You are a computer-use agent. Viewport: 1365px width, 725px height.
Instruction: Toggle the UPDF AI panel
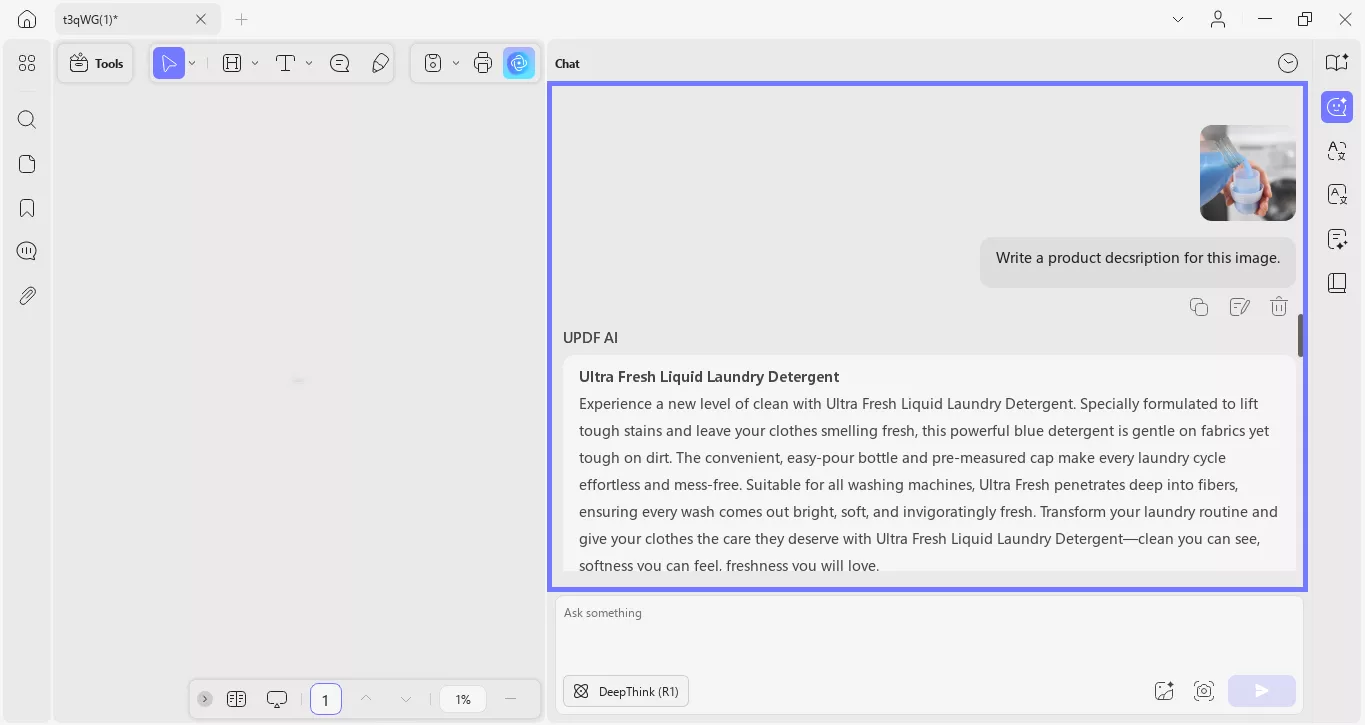[1337, 107]
